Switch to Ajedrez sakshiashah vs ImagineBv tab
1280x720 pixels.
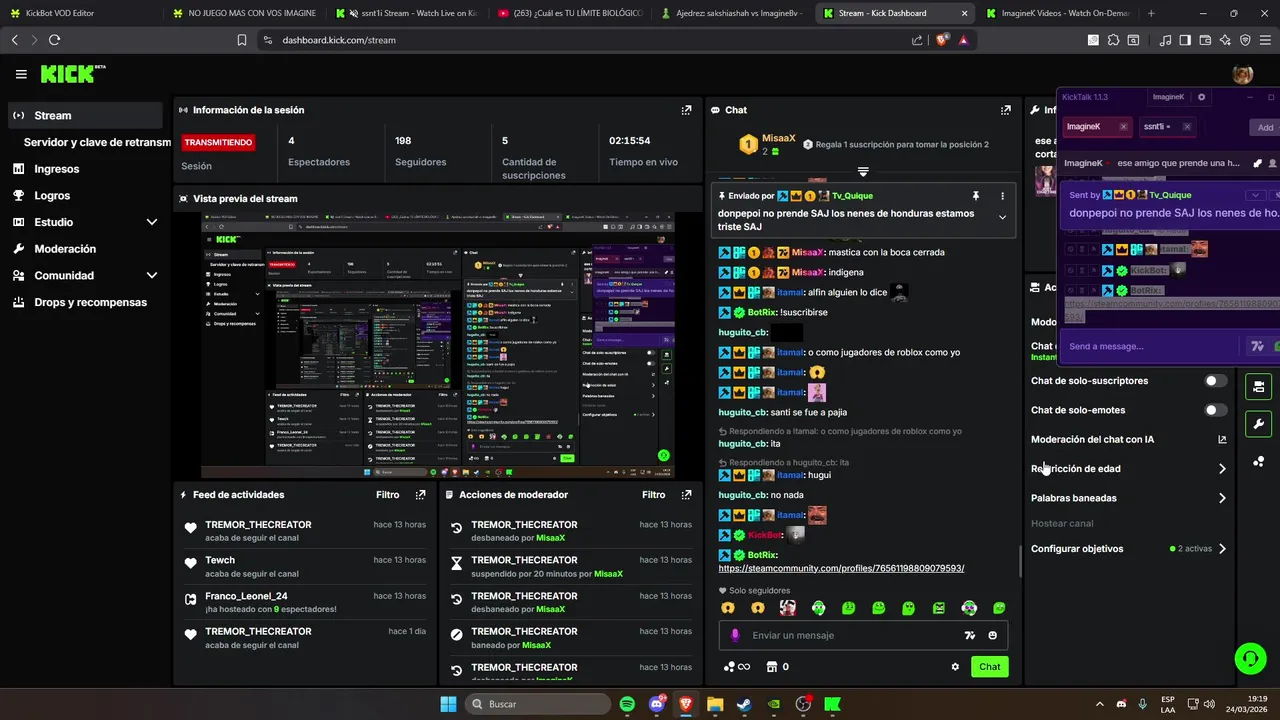point(733,13)
